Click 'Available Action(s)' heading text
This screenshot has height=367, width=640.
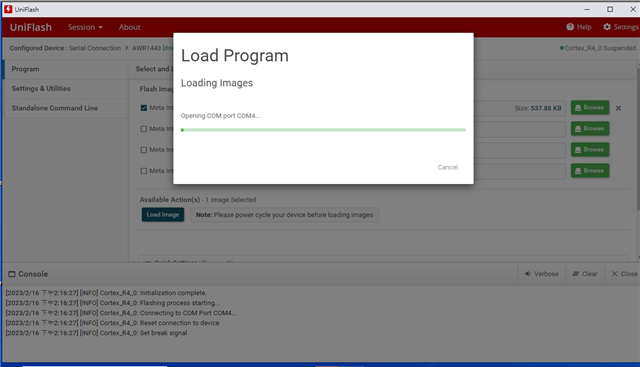tap(170, 200)
